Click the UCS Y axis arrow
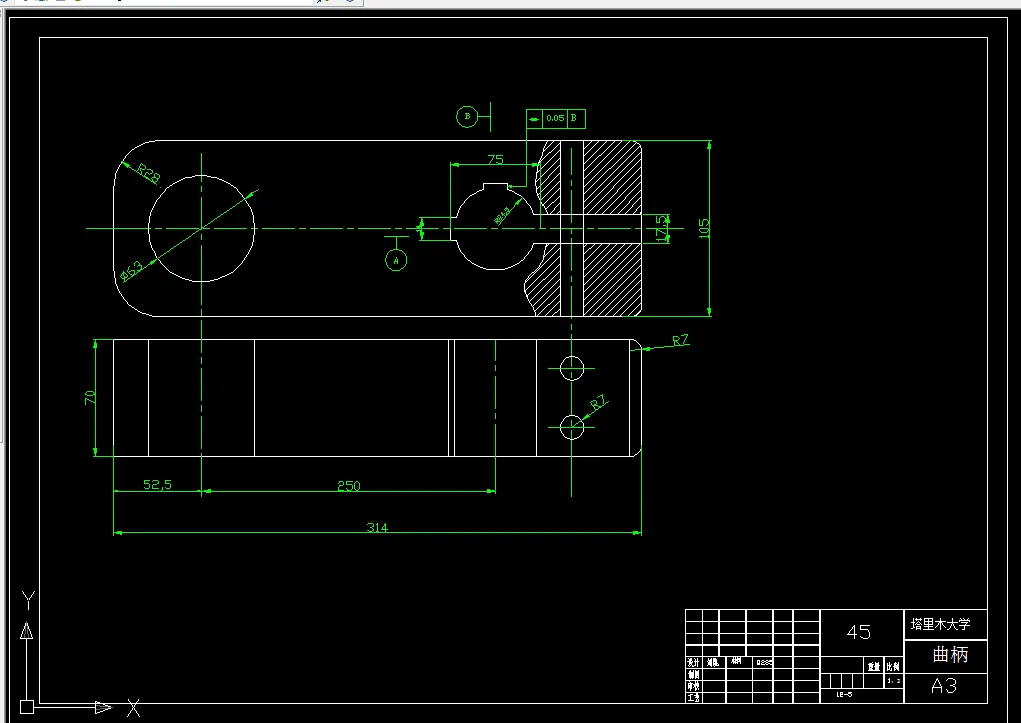Screen dimensions: 1021x723 27,631
